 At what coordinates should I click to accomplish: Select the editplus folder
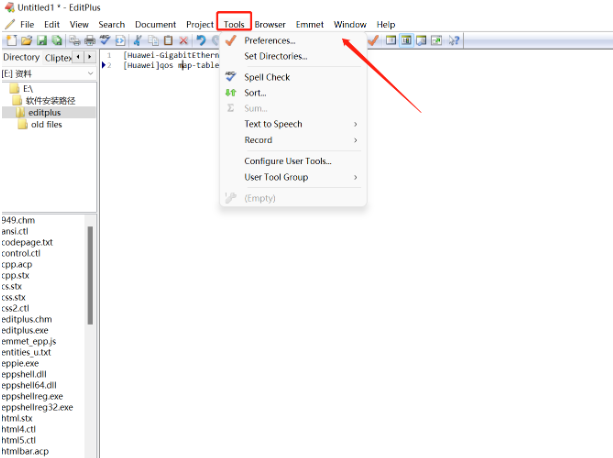click(x=44, y=113)
